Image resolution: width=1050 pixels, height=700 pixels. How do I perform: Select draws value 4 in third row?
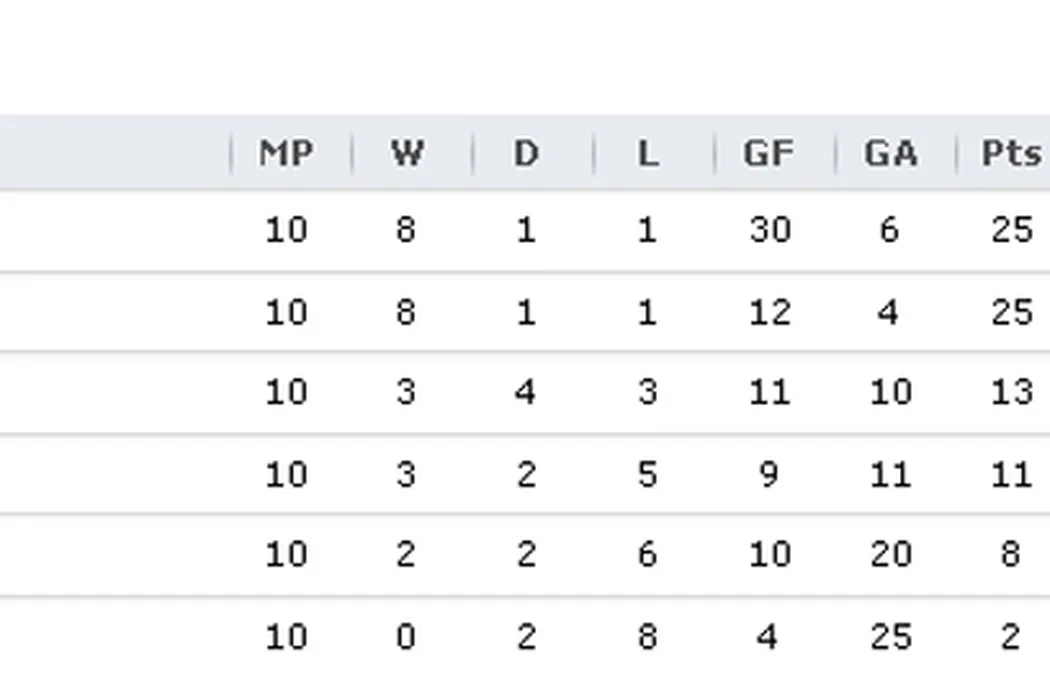click(526, 391)
